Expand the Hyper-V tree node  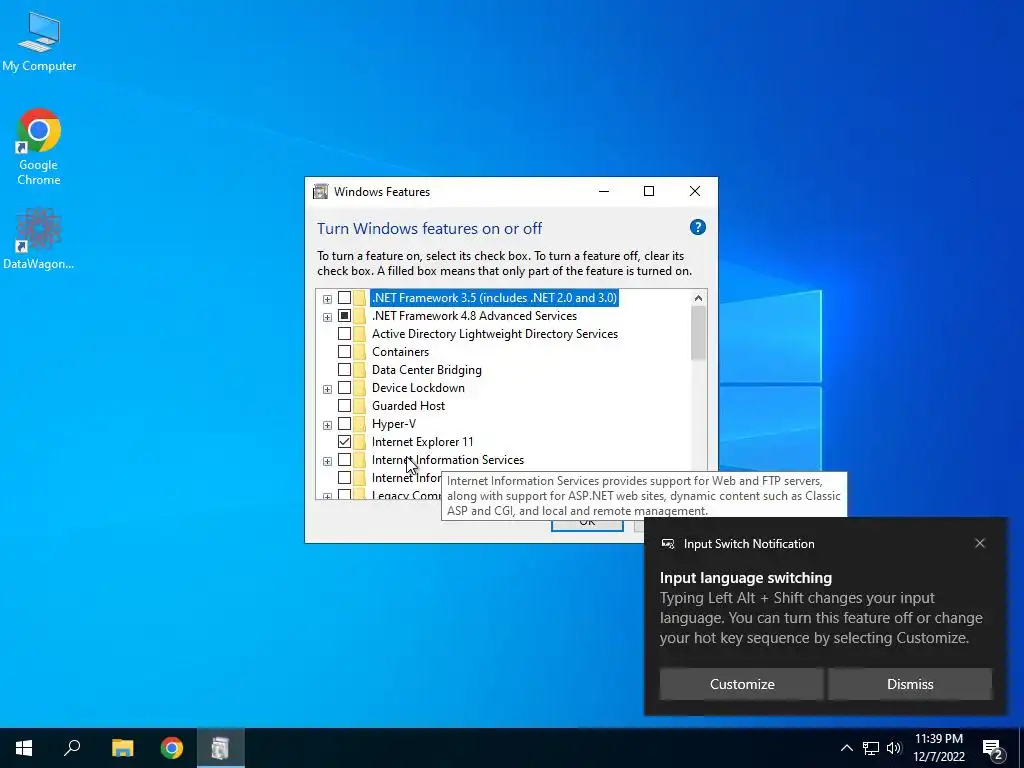point(327,425)
